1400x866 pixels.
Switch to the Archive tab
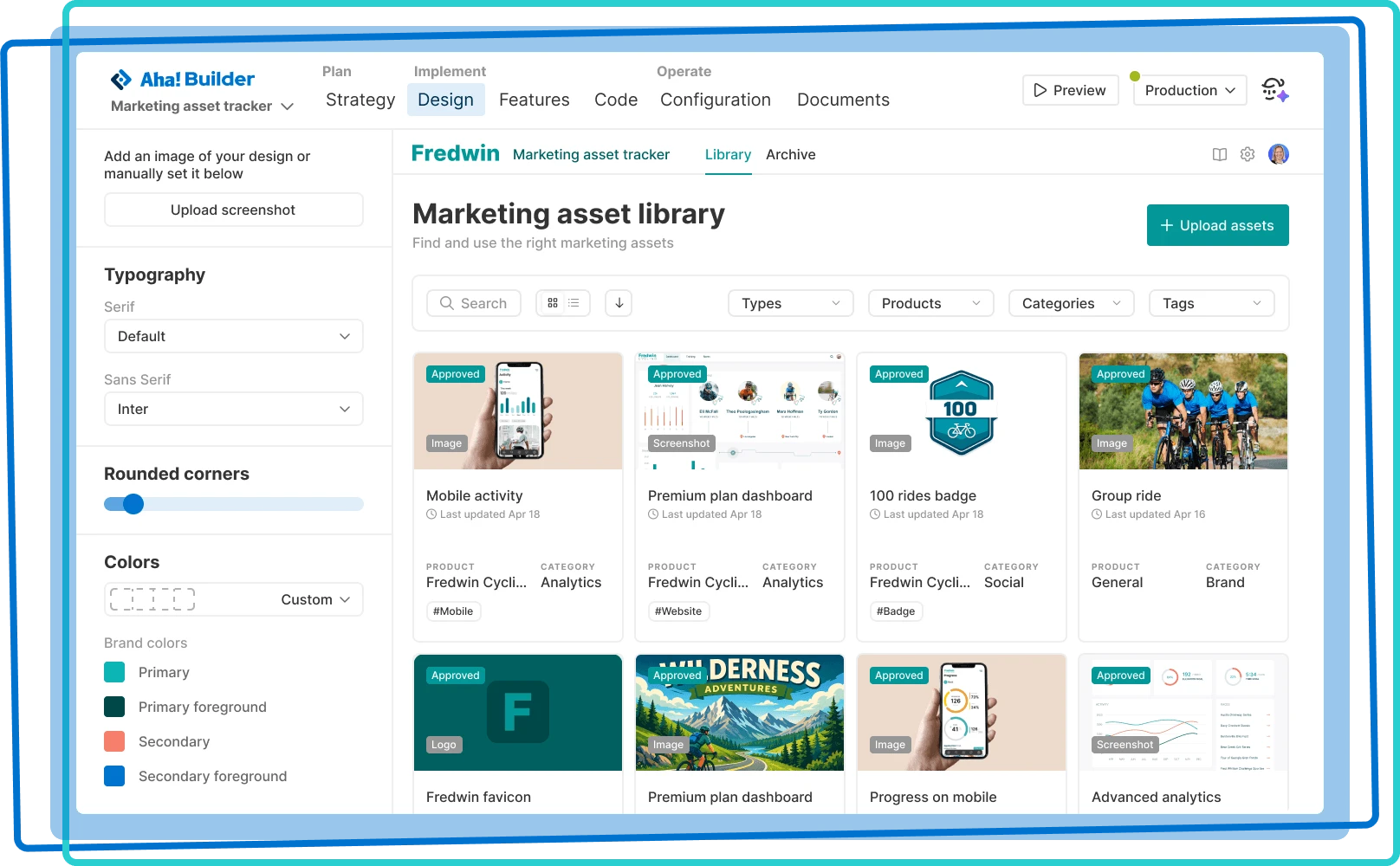pos(791,154)
